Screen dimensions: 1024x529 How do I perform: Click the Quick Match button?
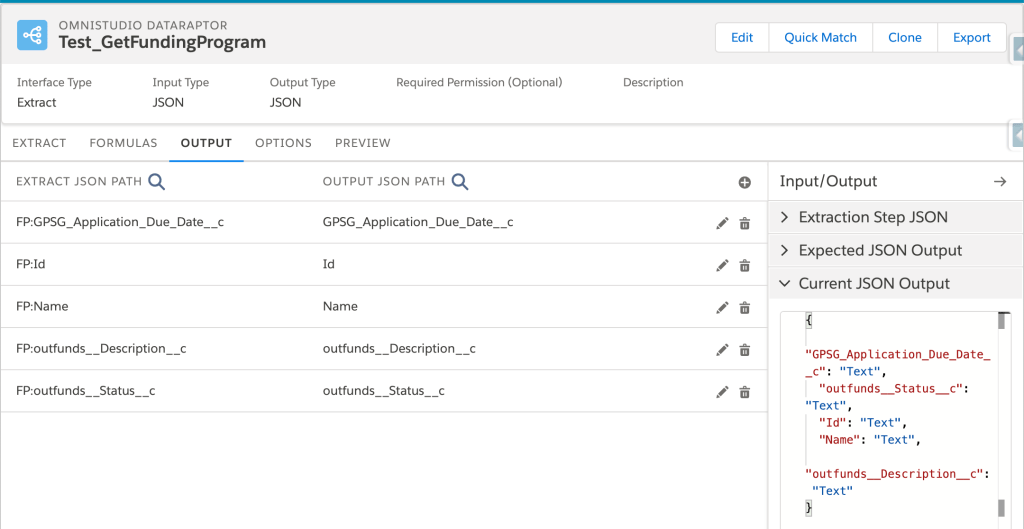(820, 37)
